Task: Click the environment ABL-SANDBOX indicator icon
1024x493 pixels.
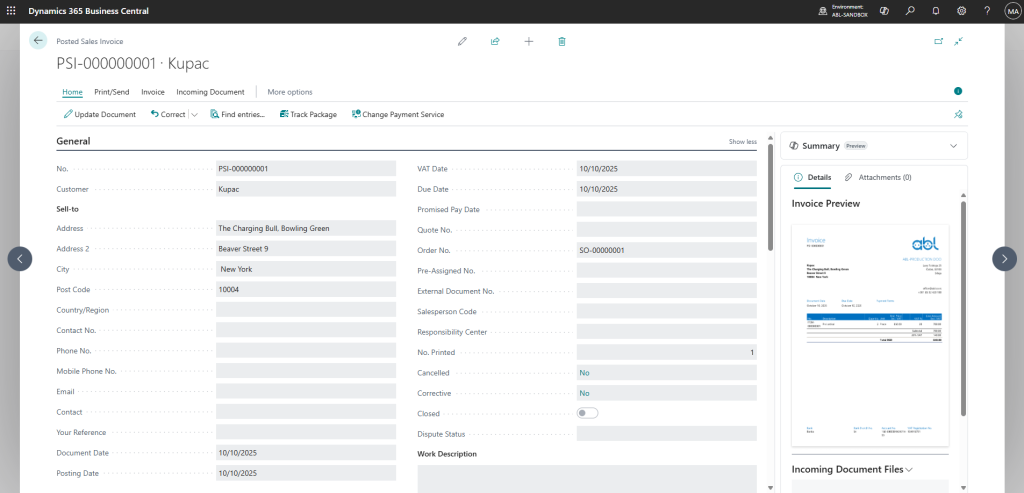Action: tap(823, 11)
